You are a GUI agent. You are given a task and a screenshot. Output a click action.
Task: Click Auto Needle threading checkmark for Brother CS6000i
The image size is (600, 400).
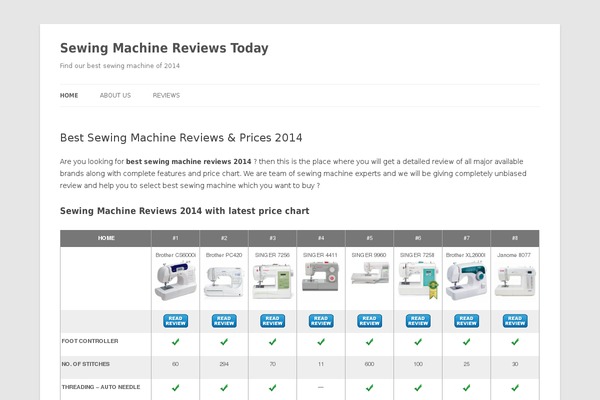coord(176,388)
